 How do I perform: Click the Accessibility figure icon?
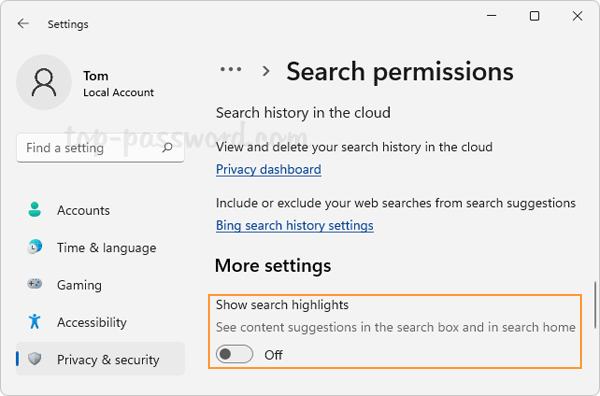[34, 321]
